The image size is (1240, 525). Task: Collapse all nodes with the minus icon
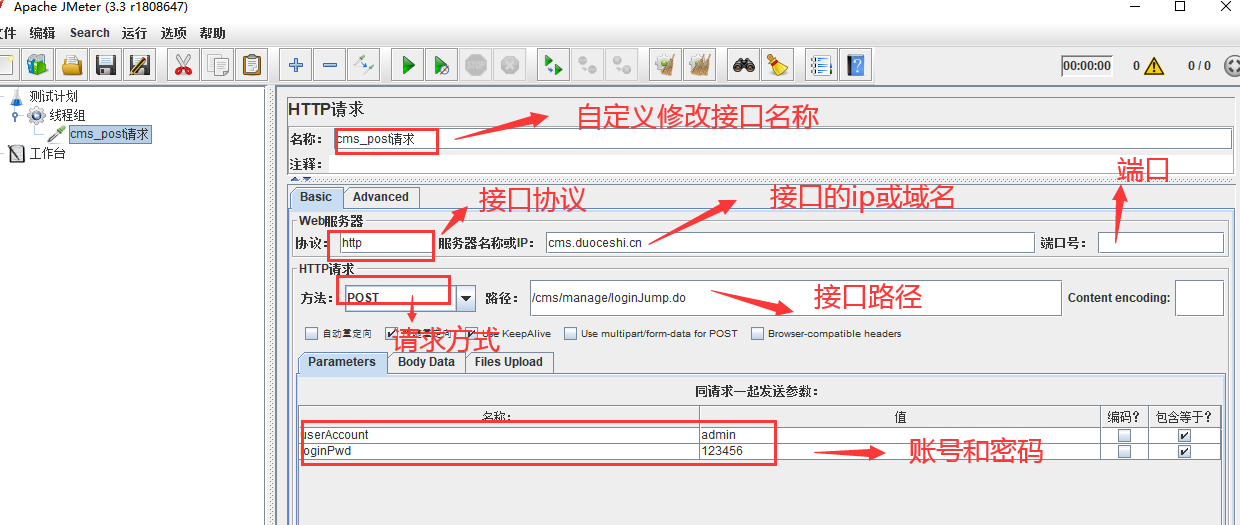pyautogui.click(x=329, y=66)
